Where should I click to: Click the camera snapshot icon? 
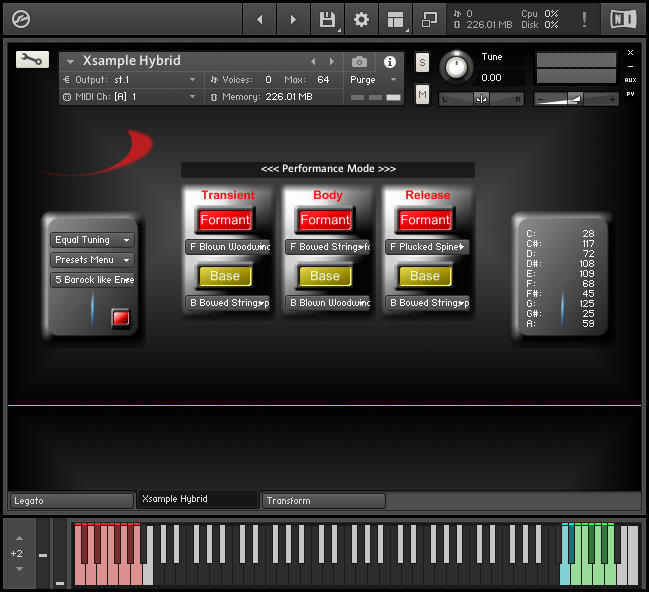click(359, 62)
